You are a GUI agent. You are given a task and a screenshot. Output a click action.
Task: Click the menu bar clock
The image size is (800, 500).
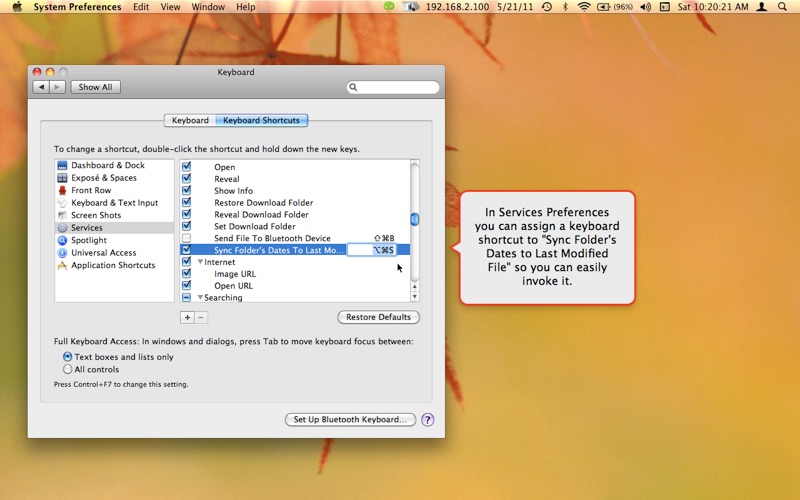tap(713, 7)
